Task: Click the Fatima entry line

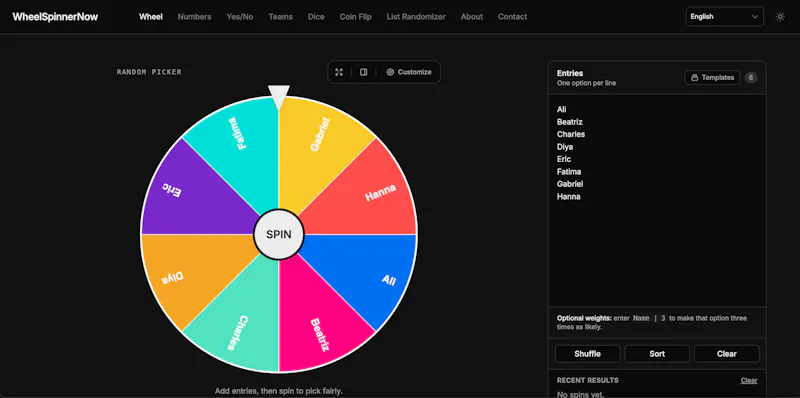Action: [x=569, y=171]
